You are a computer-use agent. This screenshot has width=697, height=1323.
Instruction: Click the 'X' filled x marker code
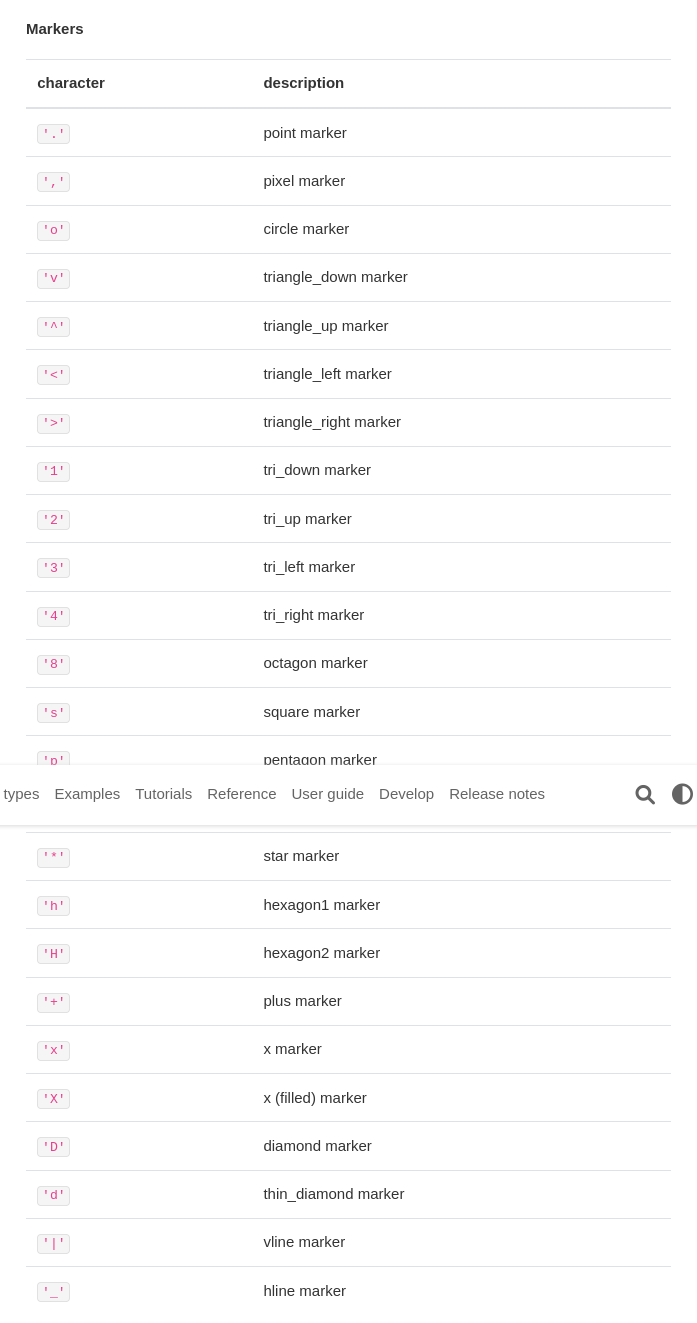coord(54,1099)
